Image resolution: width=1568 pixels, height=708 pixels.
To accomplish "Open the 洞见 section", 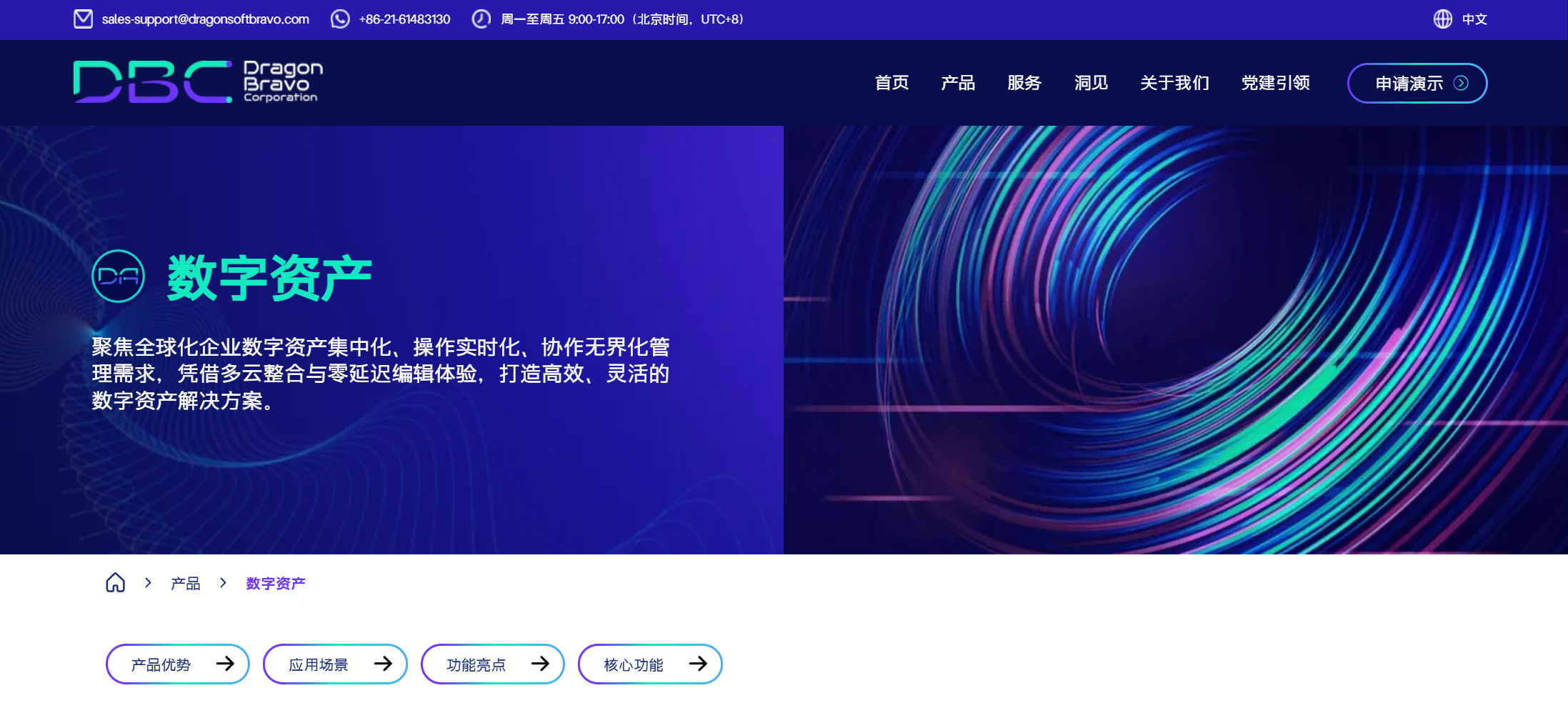I will pos(1090,83).
